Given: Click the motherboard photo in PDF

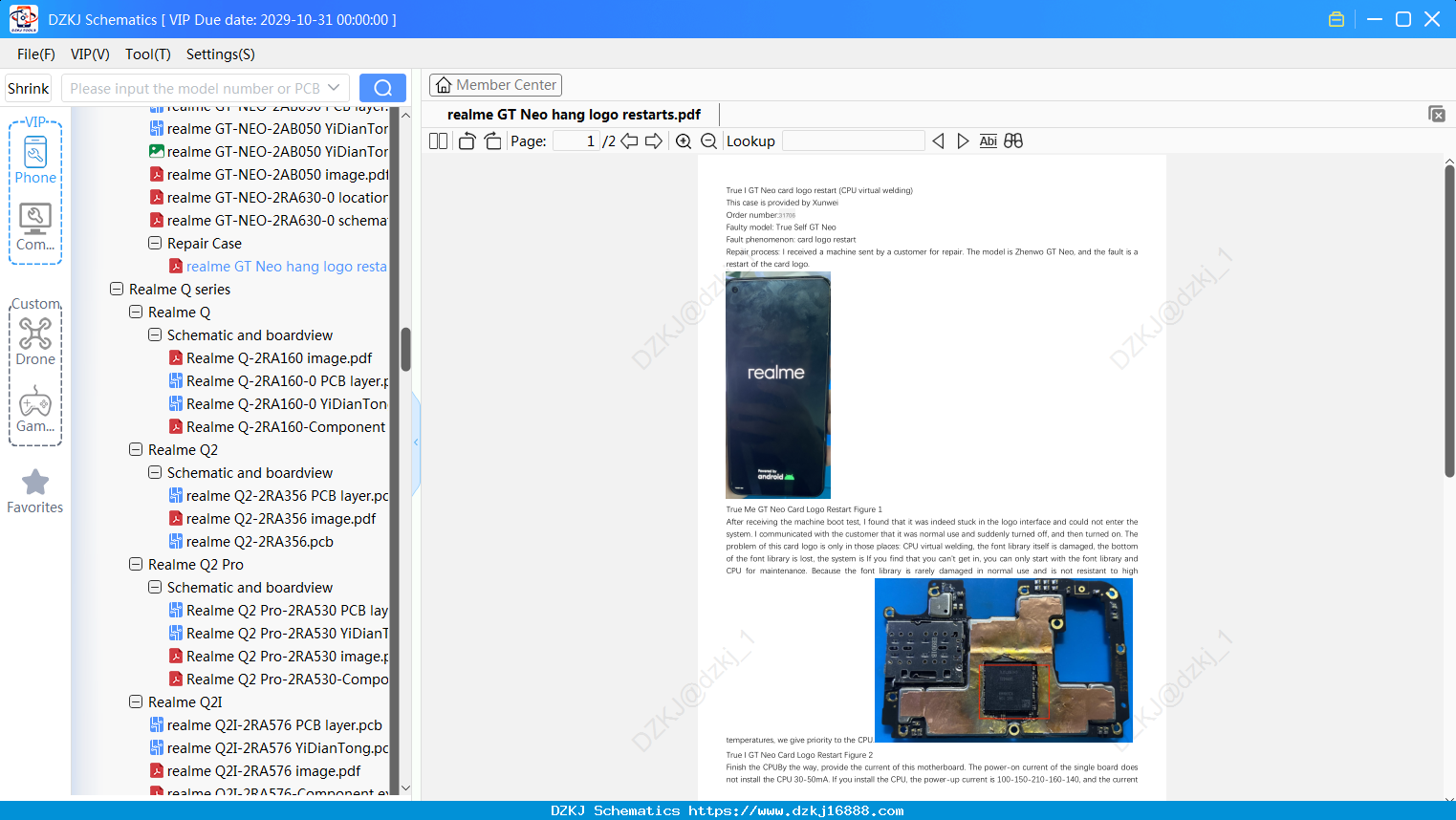Looking at the screenshot, I should click(x=1004, y=660).
